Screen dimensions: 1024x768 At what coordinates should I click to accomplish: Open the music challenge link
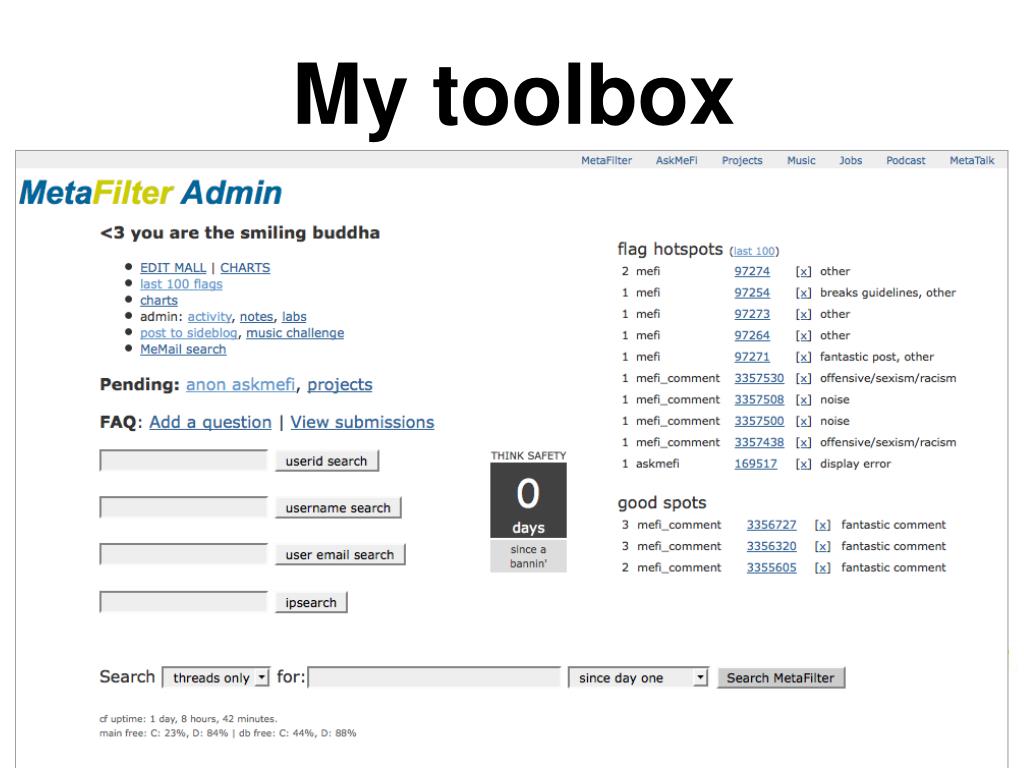pos(295,333)
